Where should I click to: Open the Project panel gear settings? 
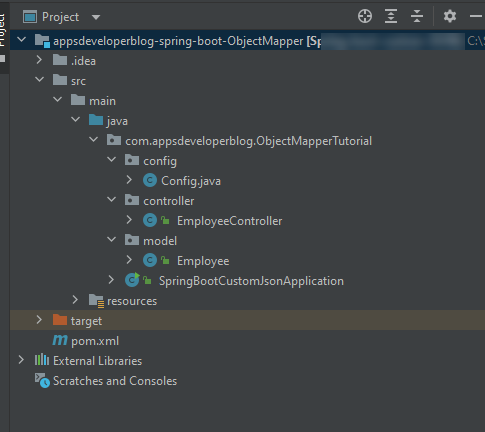tap(450, 16)
